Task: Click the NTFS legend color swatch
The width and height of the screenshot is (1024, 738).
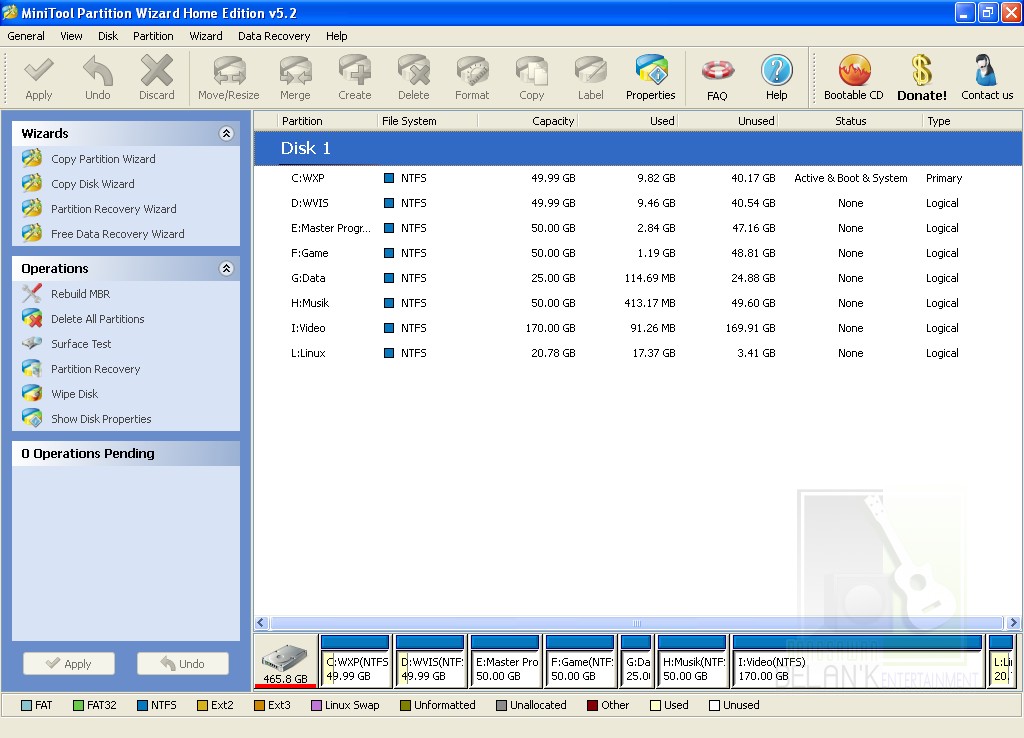Action: [x=142, y=705]
